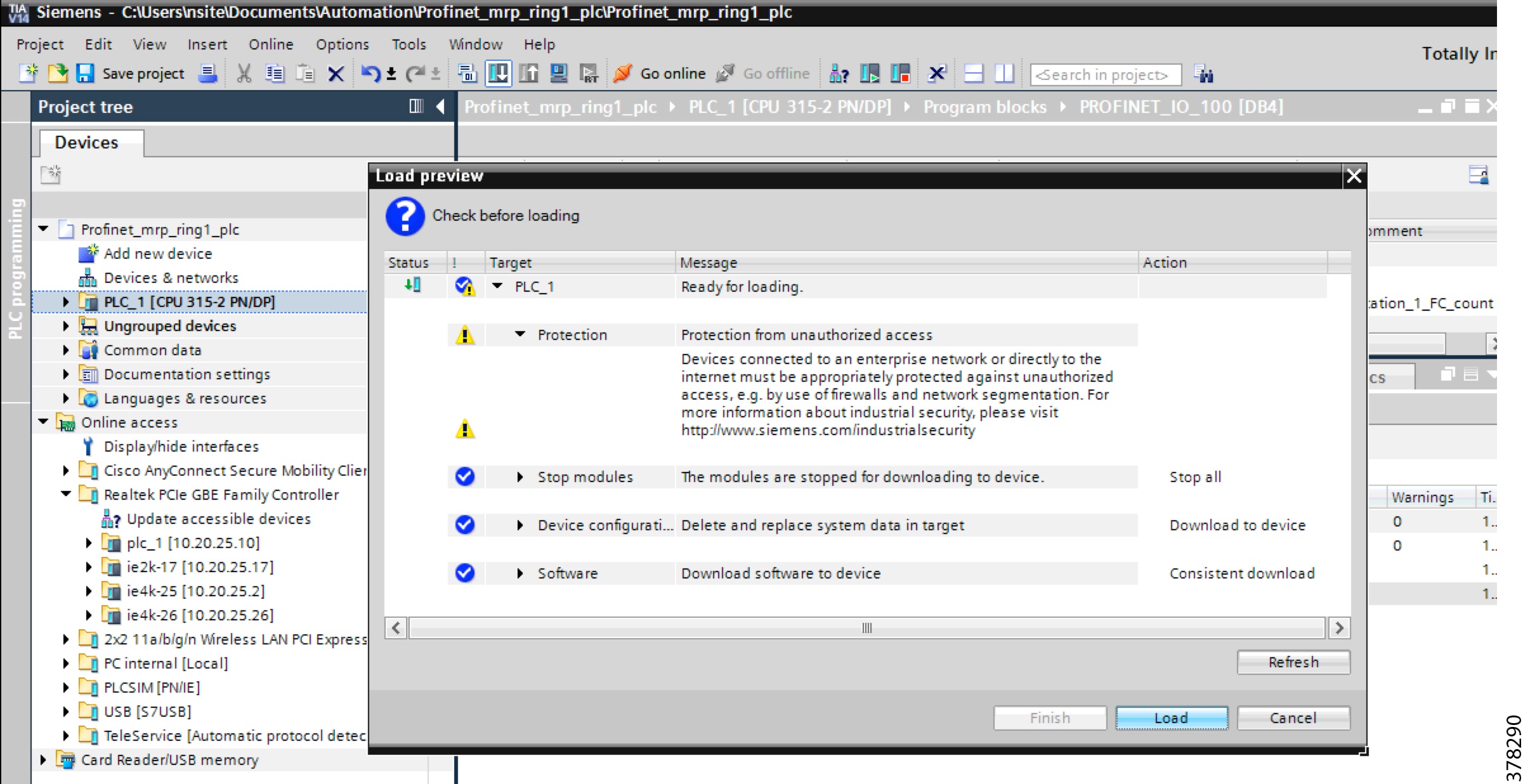Click the New project toolbar icon

coord(29,74)
